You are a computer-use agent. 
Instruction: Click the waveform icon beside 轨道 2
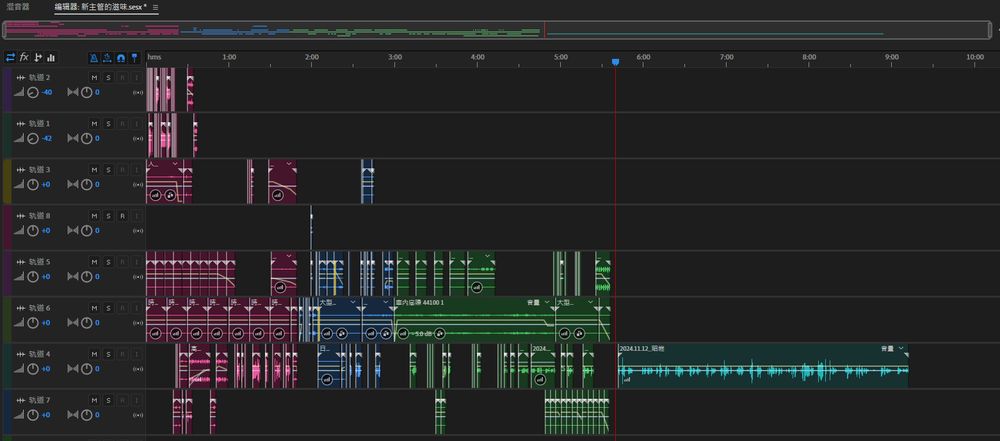21,77
